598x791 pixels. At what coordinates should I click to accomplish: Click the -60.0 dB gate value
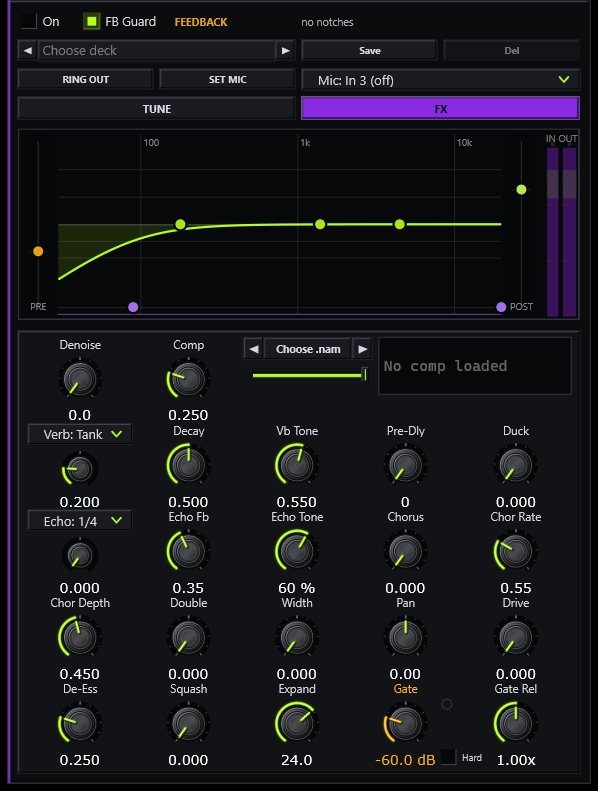[x=405, y=760]
